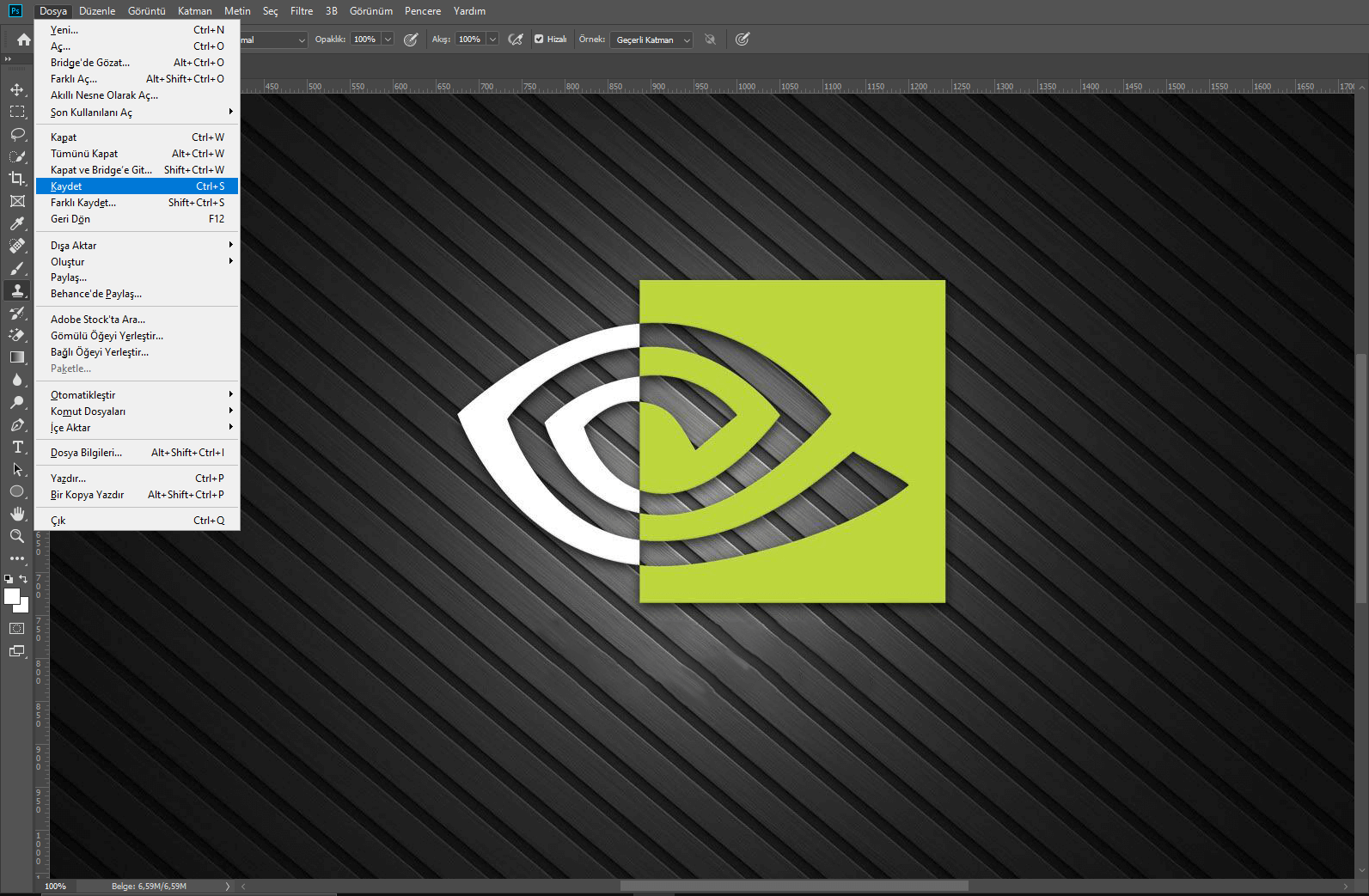
Task: Select the Crop tool
Action: click(x=17, y=179)
